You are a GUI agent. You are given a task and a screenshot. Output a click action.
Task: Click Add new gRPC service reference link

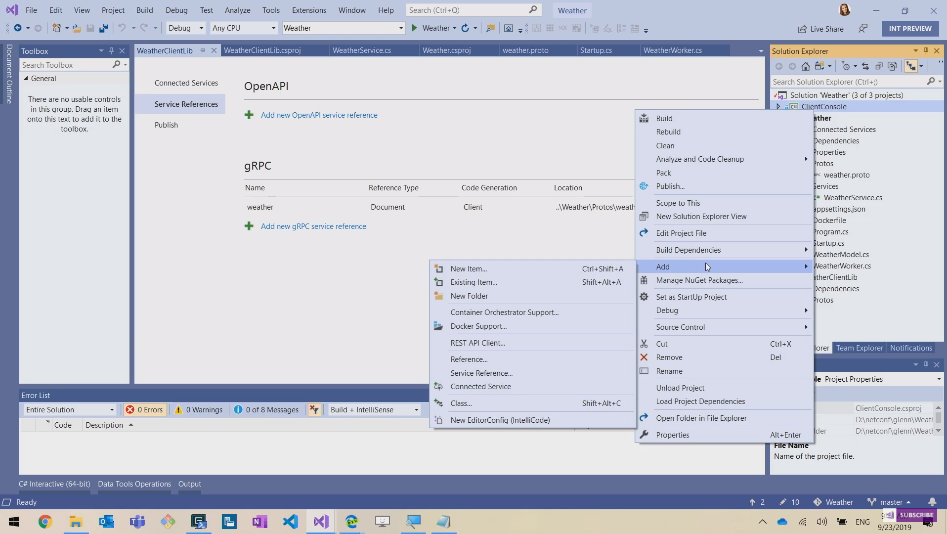click(313, 226)
